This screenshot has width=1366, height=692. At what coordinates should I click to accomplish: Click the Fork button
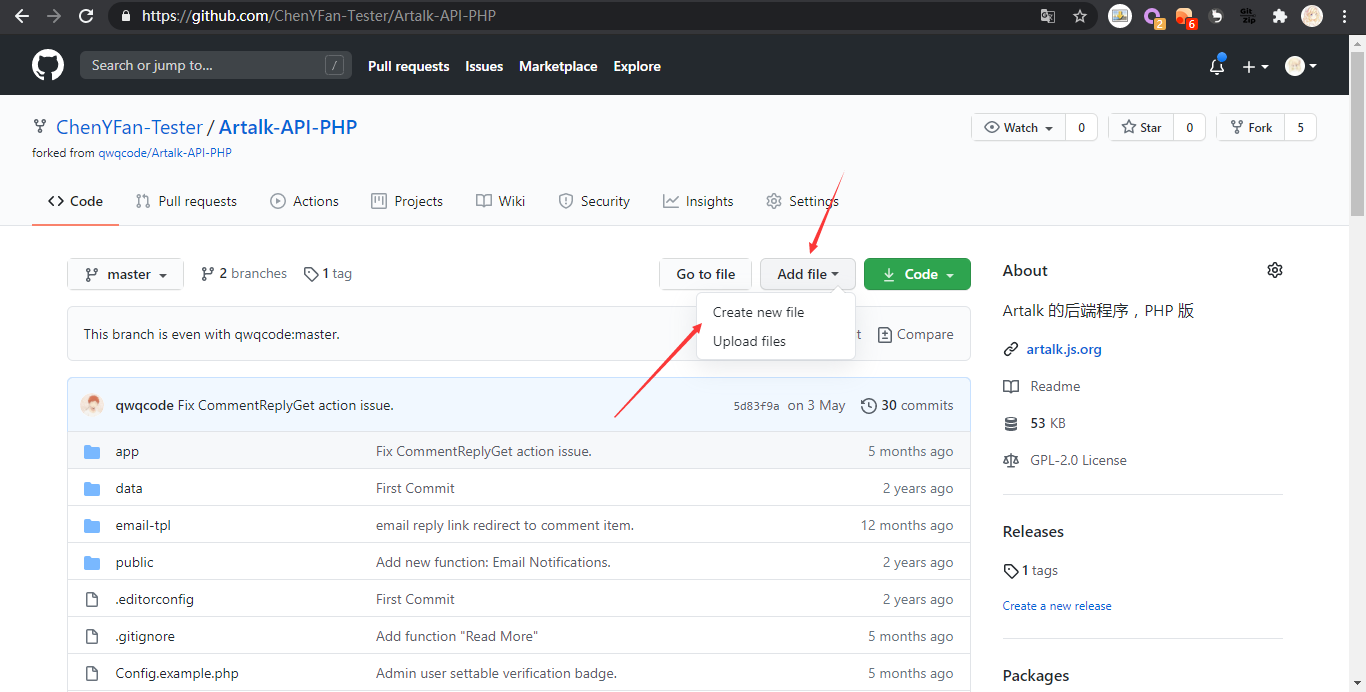tap(1251, 127)
